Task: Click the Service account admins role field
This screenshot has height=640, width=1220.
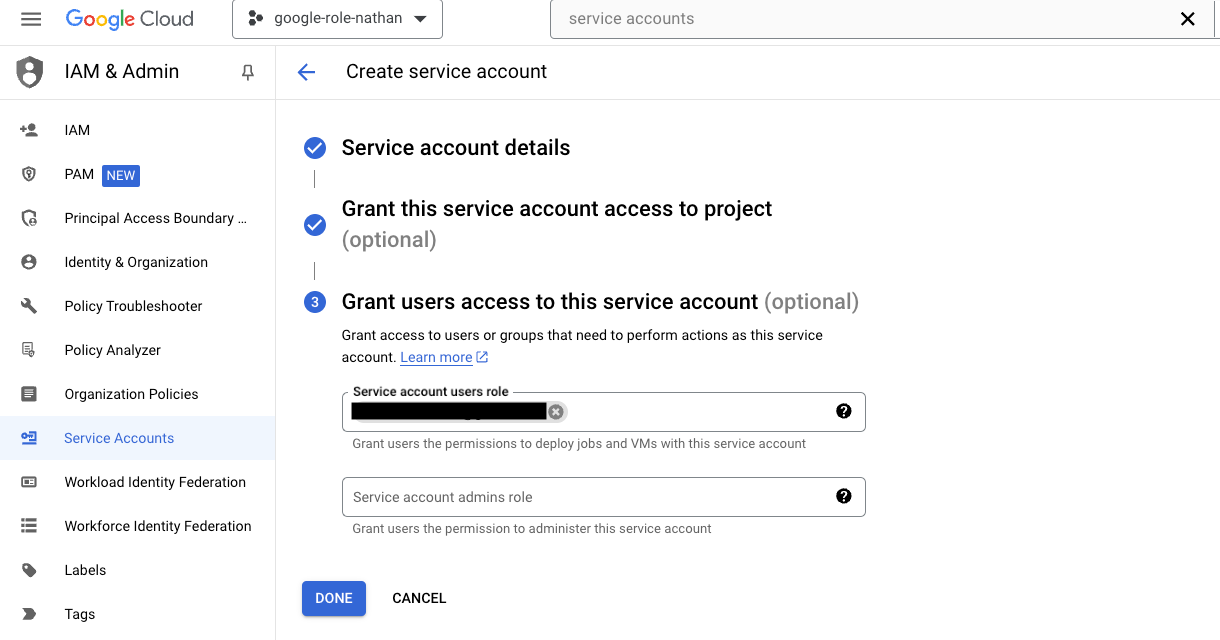Action: [x=603, y=497]
